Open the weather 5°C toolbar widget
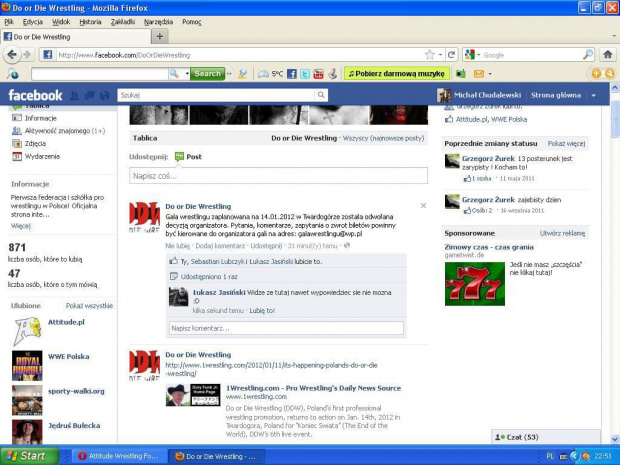The width and height of the screenshot is (620, 465). pyautogui.click(x=270, y=74)
